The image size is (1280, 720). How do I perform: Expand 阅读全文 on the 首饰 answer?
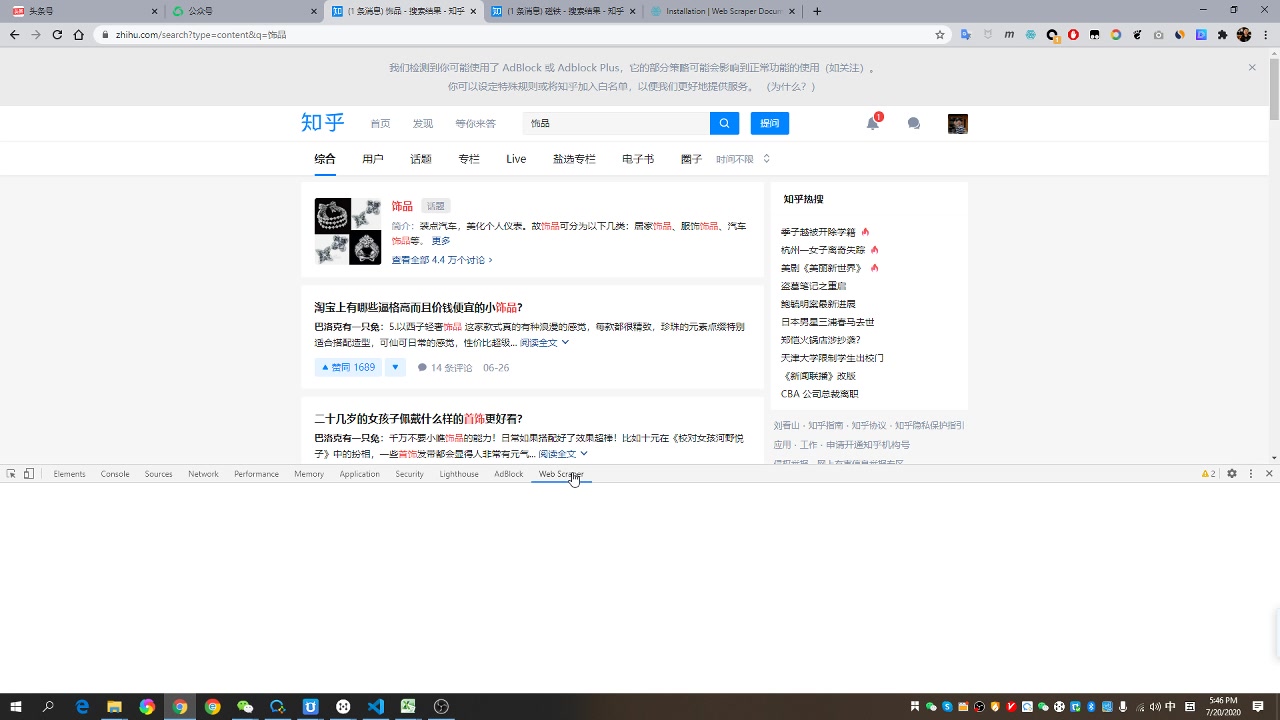point(563,454)
